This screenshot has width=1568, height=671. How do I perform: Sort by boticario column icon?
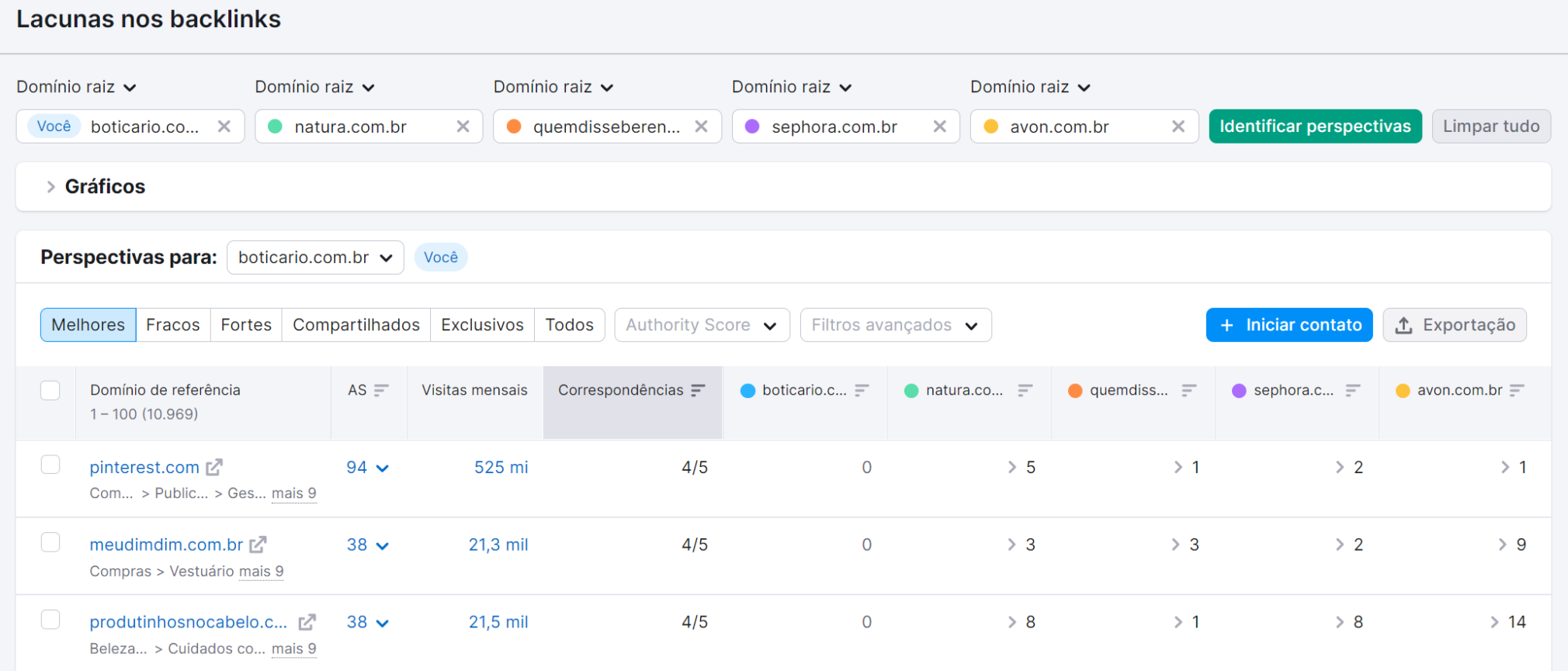862,390
